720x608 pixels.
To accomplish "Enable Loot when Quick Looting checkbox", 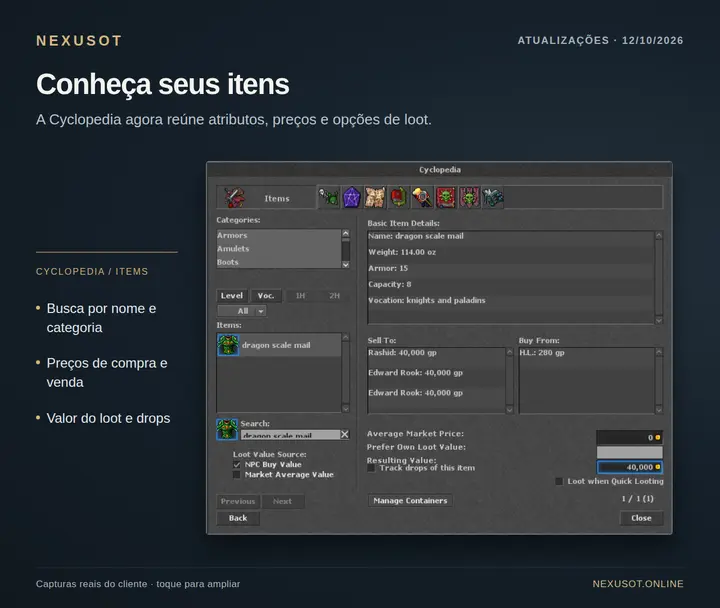I will pyautogui.click(x=559, y=481).
